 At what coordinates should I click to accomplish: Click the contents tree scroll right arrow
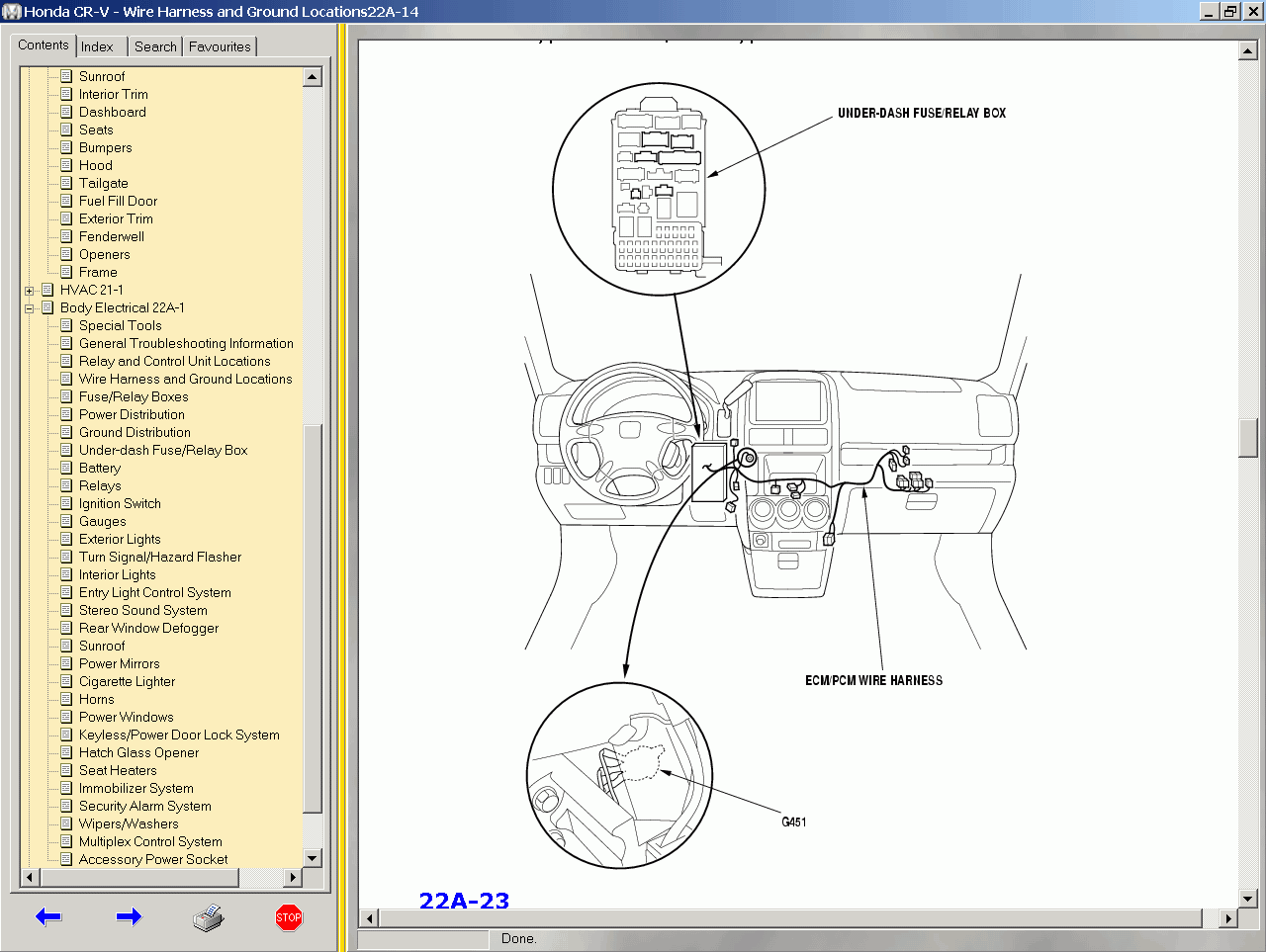coord(292,877)
